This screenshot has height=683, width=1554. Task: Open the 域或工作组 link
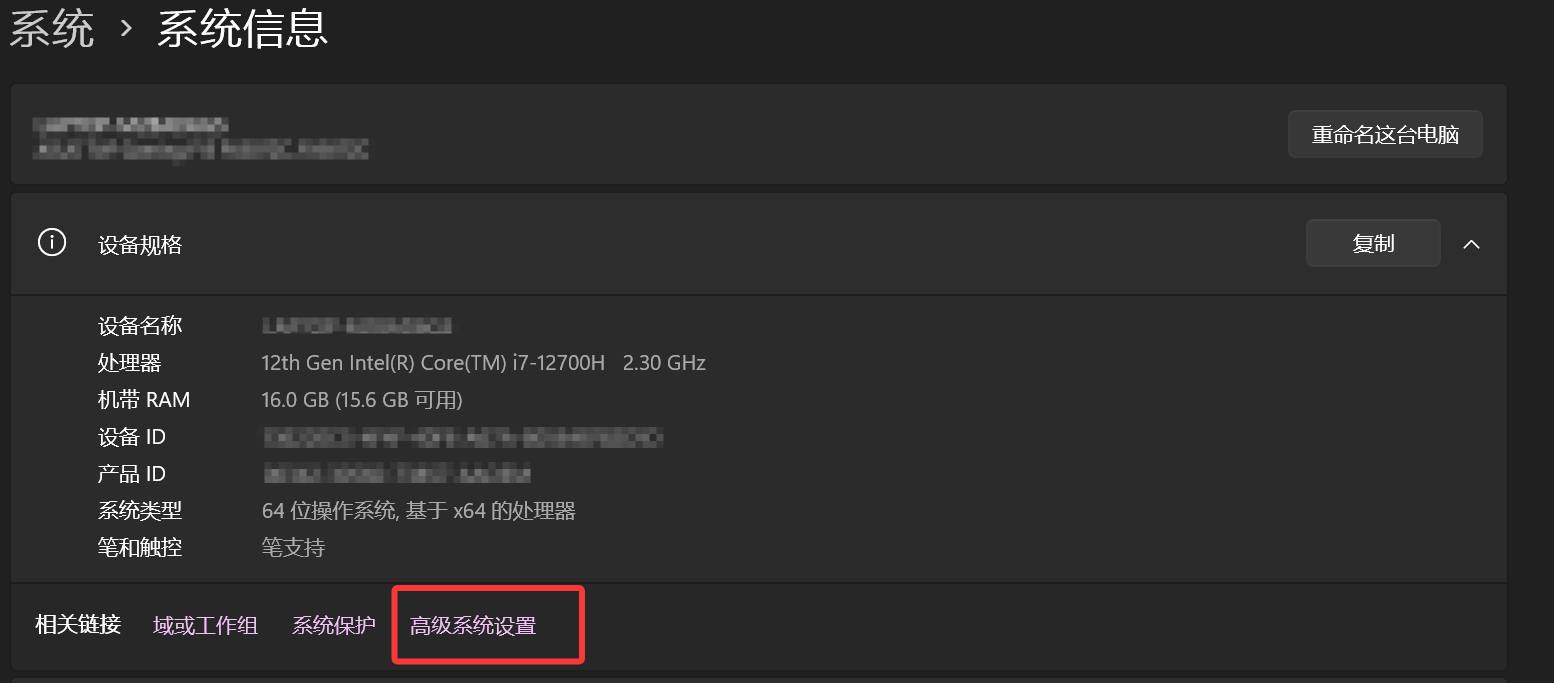click(x=205, y=626)
